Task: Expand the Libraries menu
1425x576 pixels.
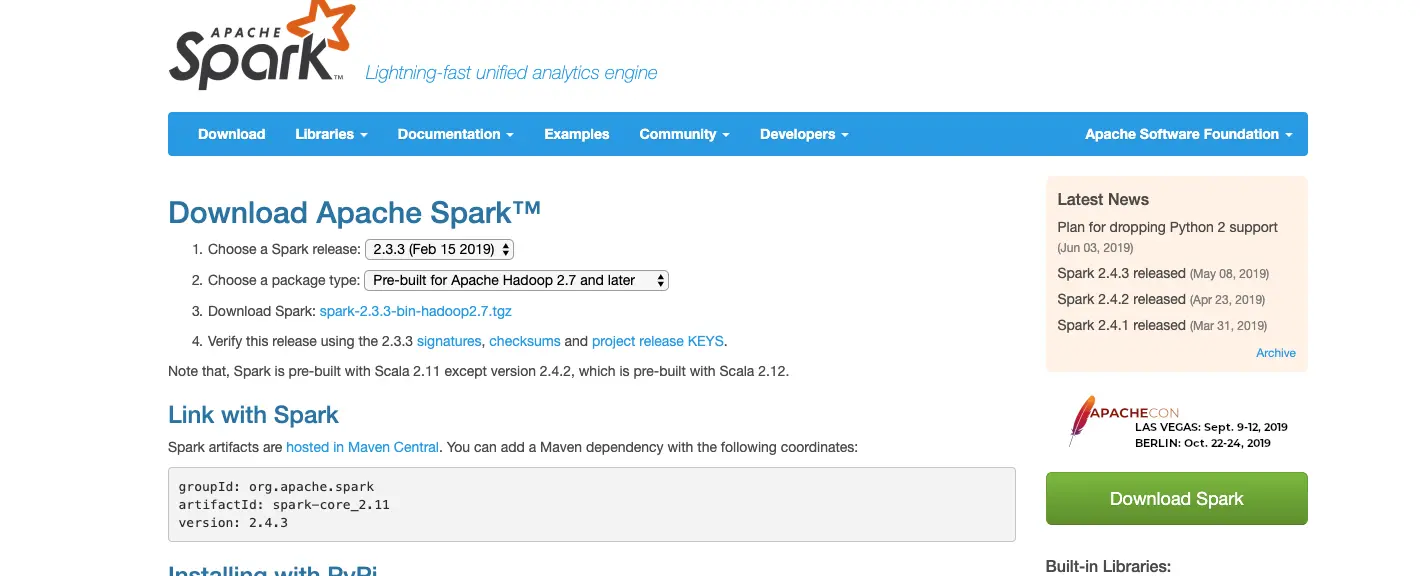Action: point(331,134)
